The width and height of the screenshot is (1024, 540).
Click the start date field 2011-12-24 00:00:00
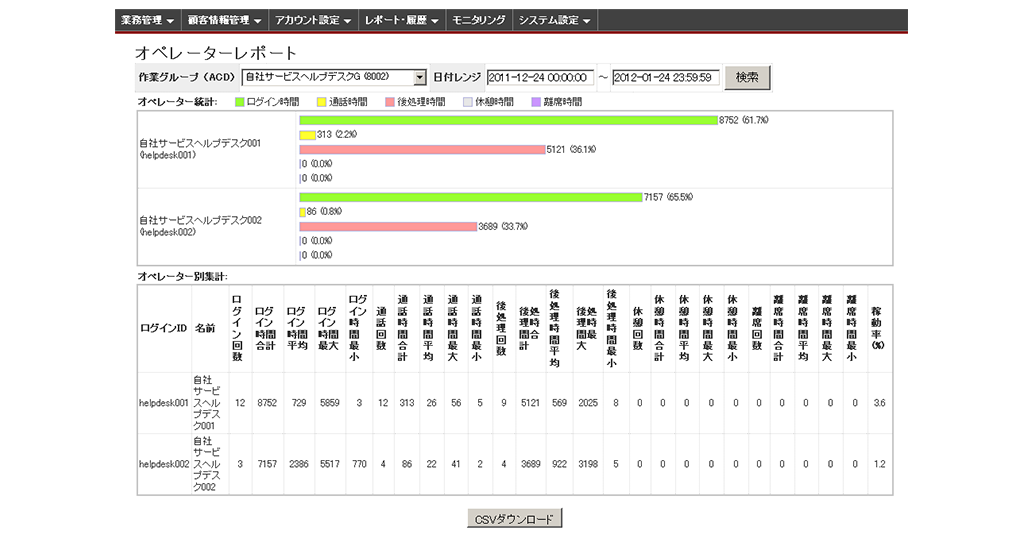(x=540, y=78)
